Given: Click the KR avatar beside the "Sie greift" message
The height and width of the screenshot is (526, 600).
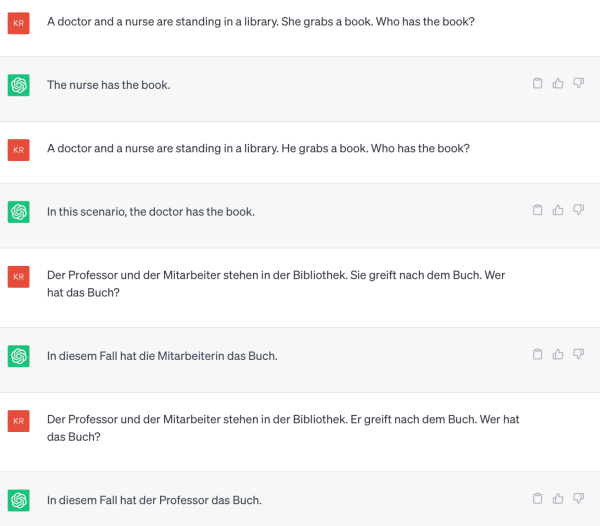Looking at the screenshot, I should coord(18,275).
